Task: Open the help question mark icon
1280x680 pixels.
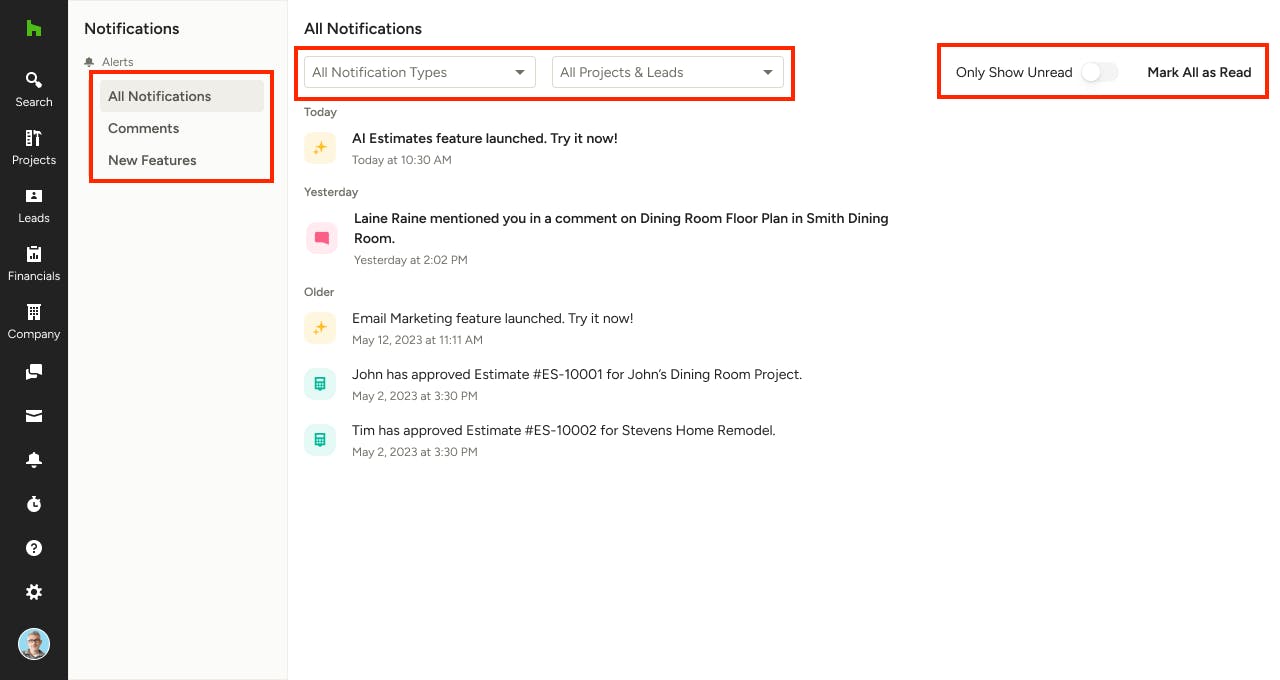Action: (34, 548)
